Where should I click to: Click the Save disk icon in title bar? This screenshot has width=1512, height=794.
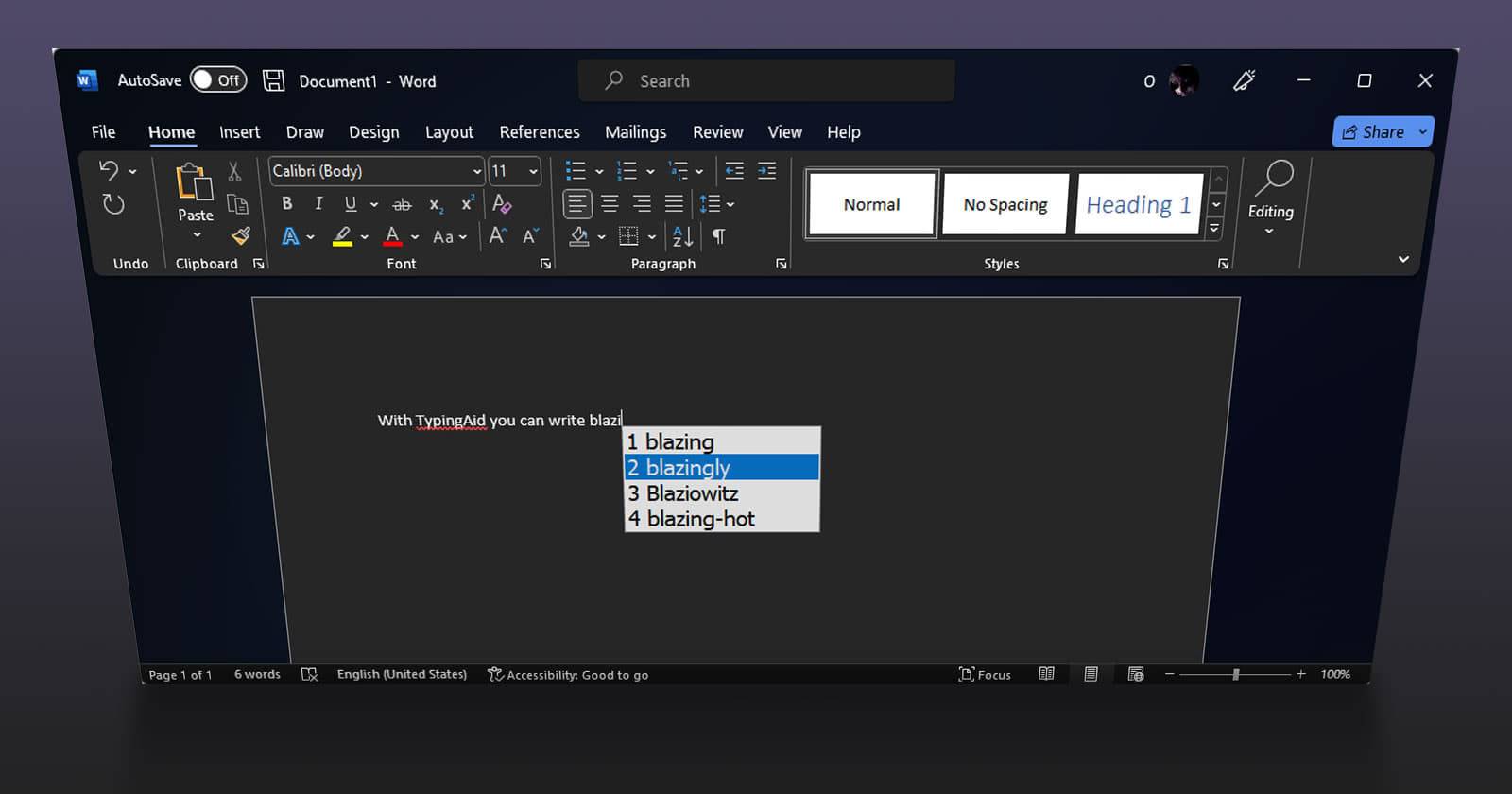[x=273, y=80]
